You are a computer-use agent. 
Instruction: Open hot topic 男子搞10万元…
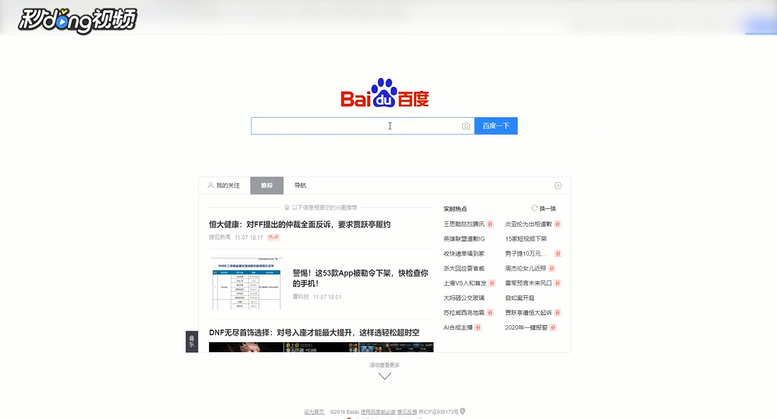525,254
